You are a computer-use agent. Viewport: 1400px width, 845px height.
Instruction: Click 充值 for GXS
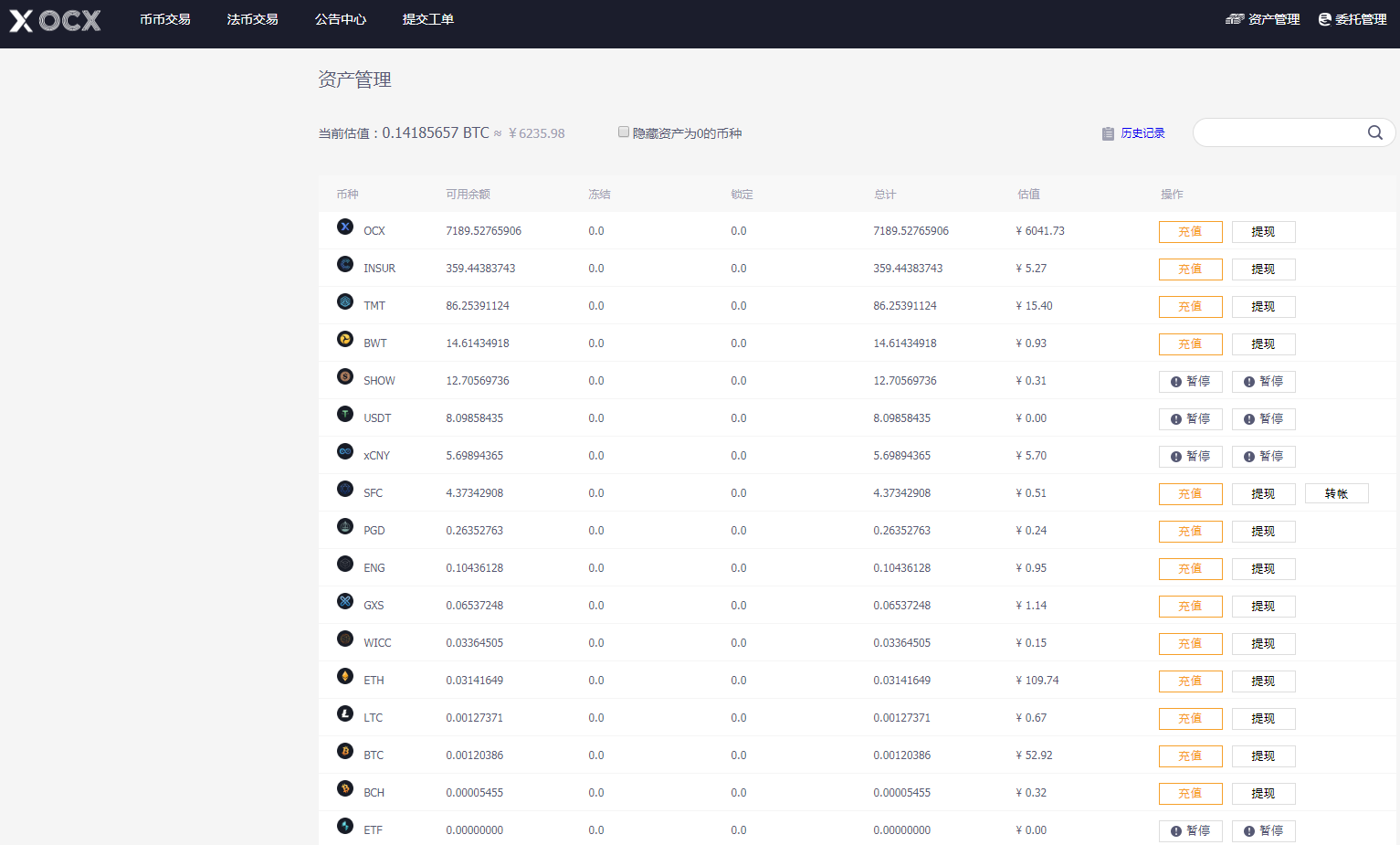1191,607
